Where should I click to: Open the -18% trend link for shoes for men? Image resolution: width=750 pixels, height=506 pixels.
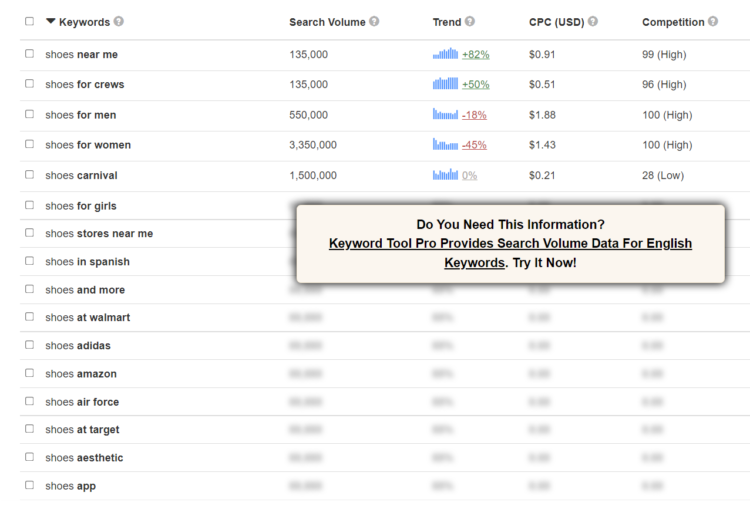(474, 115)
